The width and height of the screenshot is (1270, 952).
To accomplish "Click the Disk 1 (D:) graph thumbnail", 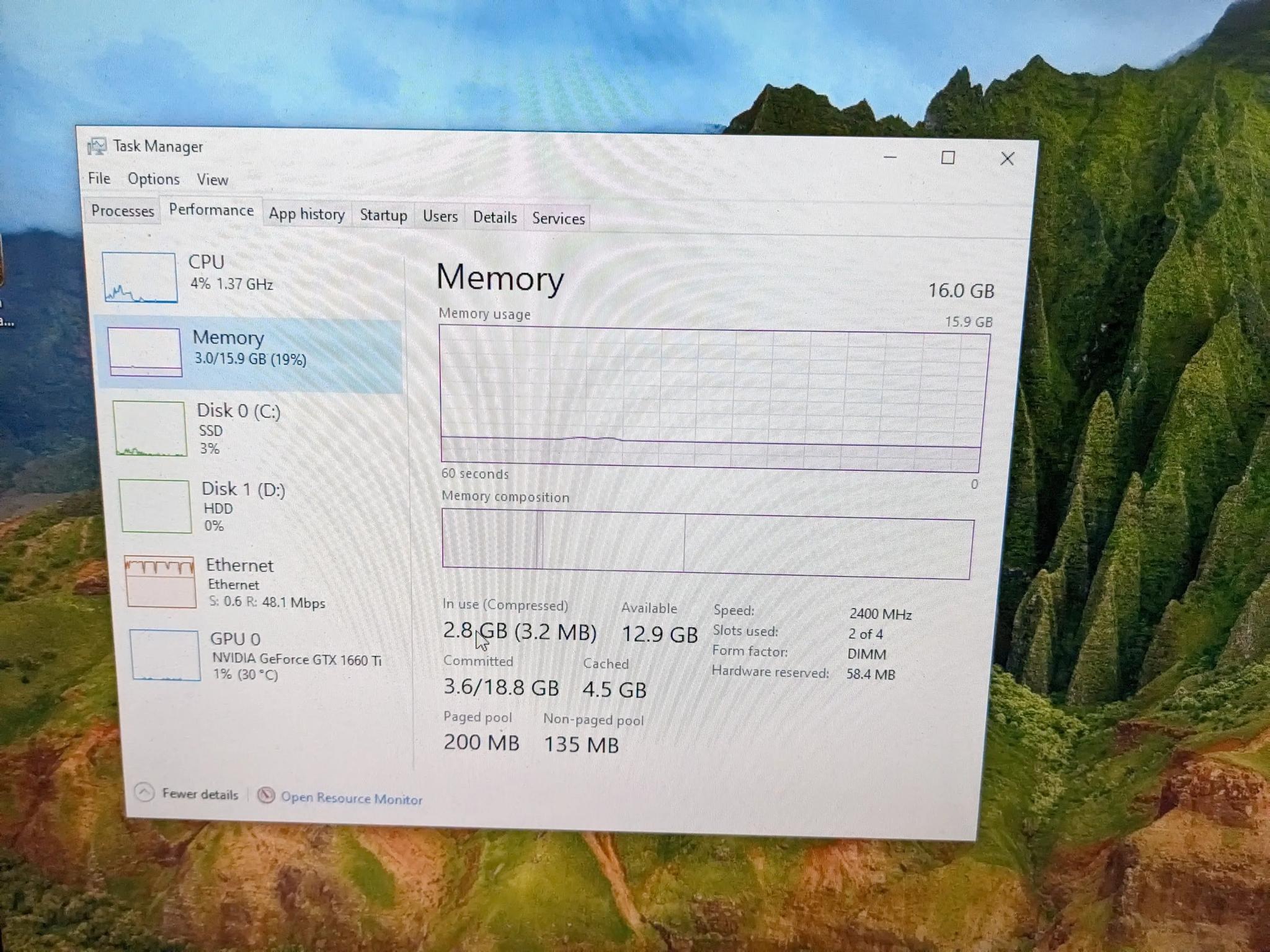I will click(x=155, y=506).
